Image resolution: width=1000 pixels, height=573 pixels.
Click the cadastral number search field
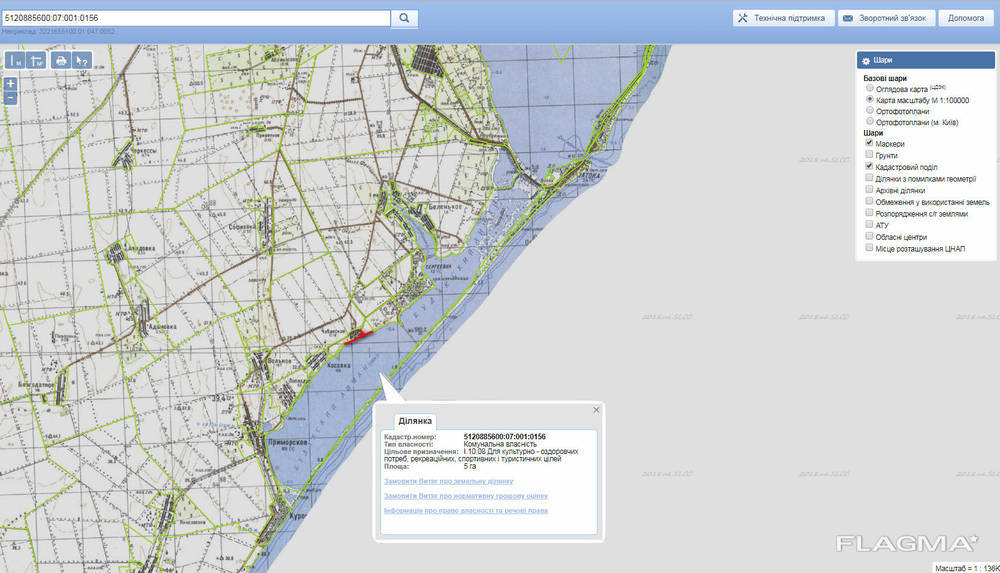click(195, 18)
